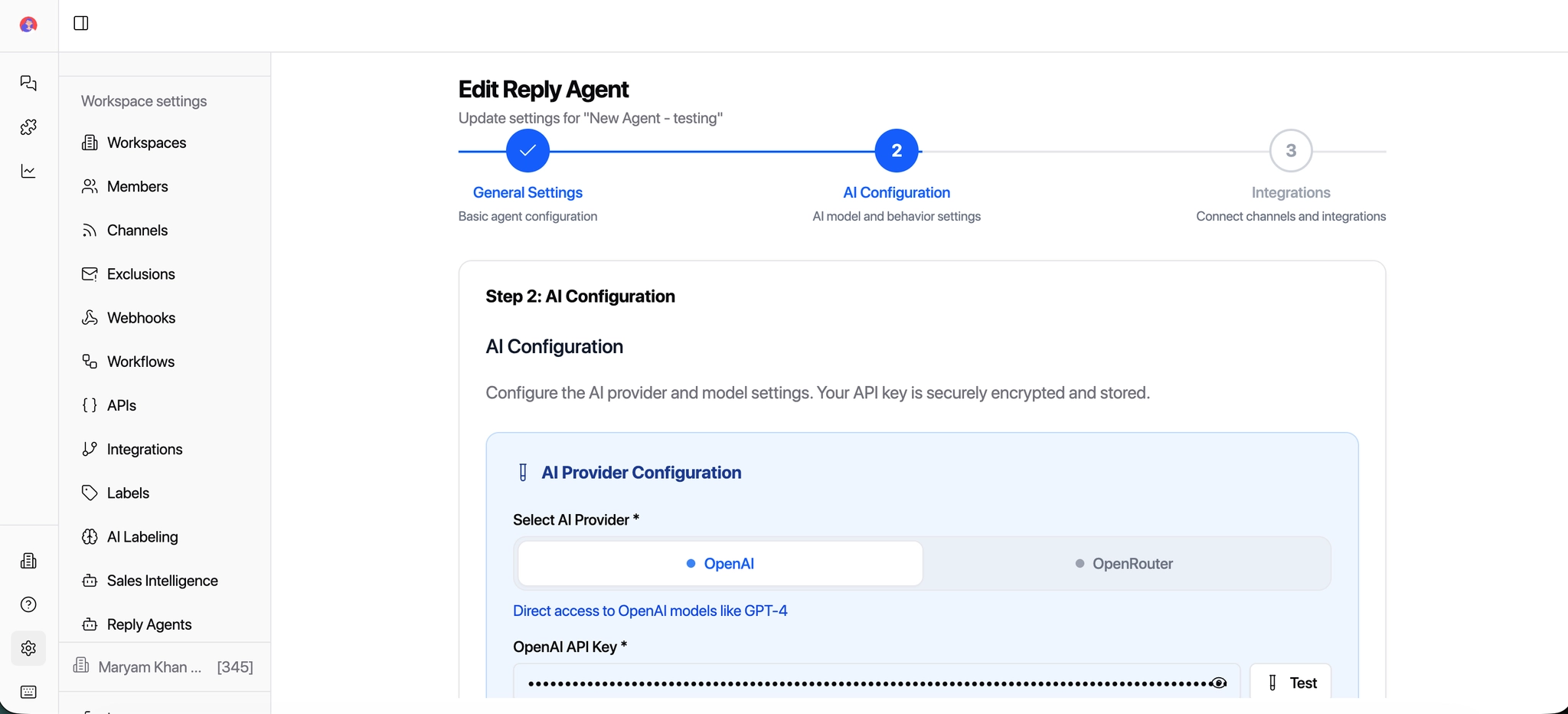The image size is (1568, 714).
Task: Open the Conversations chat panel icon
Action: [x=28, y=83]
